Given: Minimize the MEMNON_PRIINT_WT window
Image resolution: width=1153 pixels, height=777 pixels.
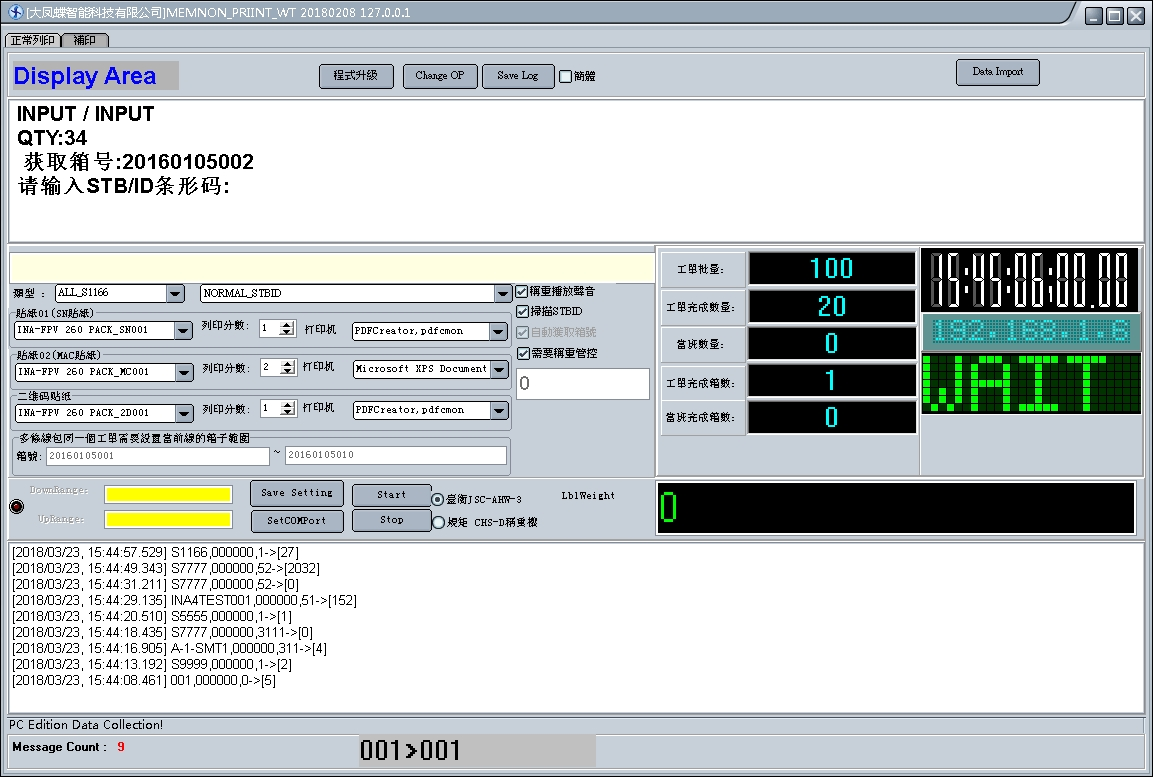Looking at the screenshot, I should (x=1094, y=15).
